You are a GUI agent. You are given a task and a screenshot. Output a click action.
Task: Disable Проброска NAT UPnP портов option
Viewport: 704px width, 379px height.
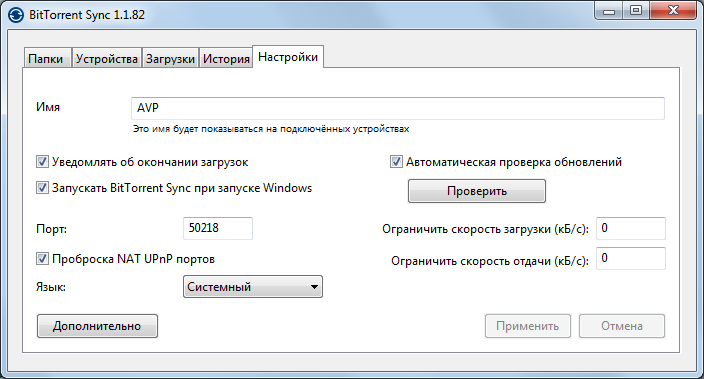tap(42, 259)
